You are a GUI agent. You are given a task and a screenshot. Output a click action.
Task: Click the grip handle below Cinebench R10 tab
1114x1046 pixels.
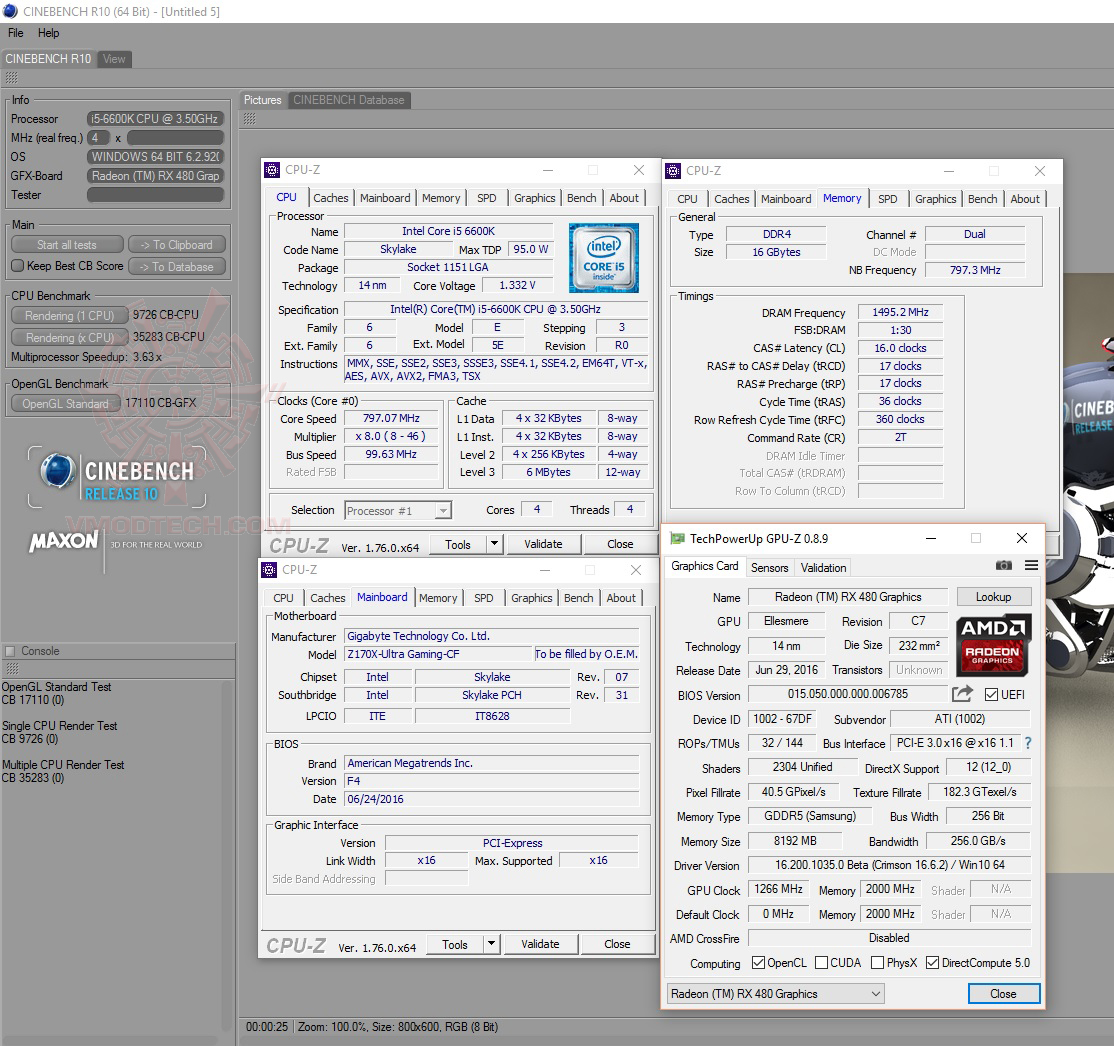pyautogui.click(x=12, y=77)
